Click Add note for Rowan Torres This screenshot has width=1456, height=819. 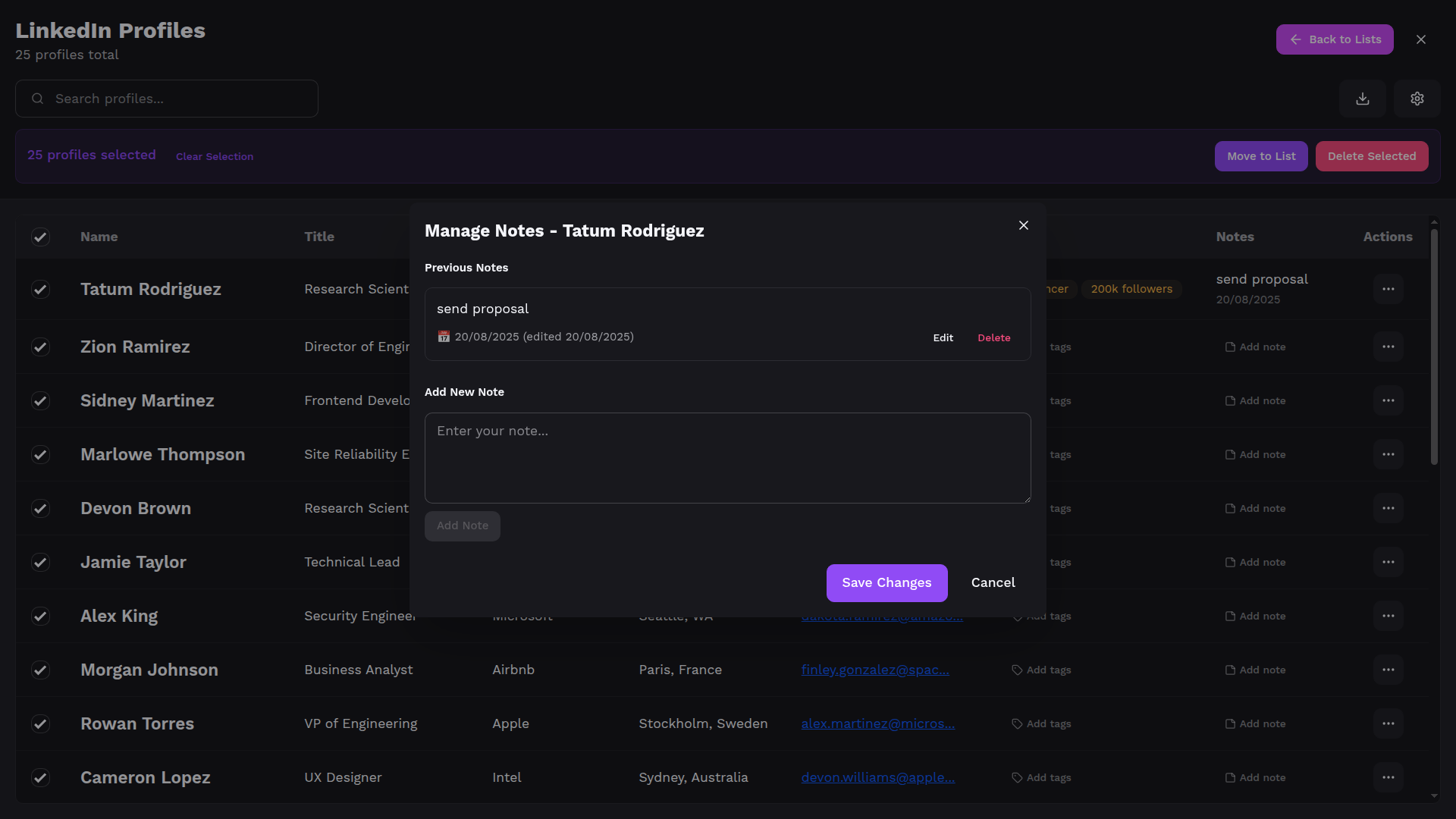point(1255,724)
